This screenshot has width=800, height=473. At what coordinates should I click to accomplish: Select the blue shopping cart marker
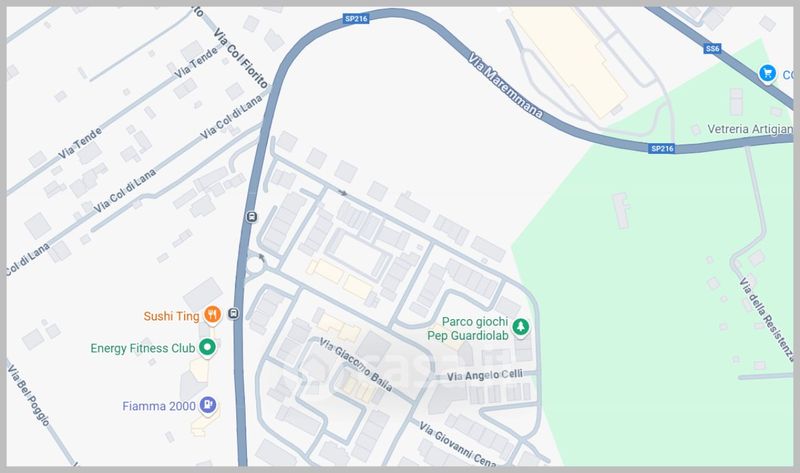(767, 73)
